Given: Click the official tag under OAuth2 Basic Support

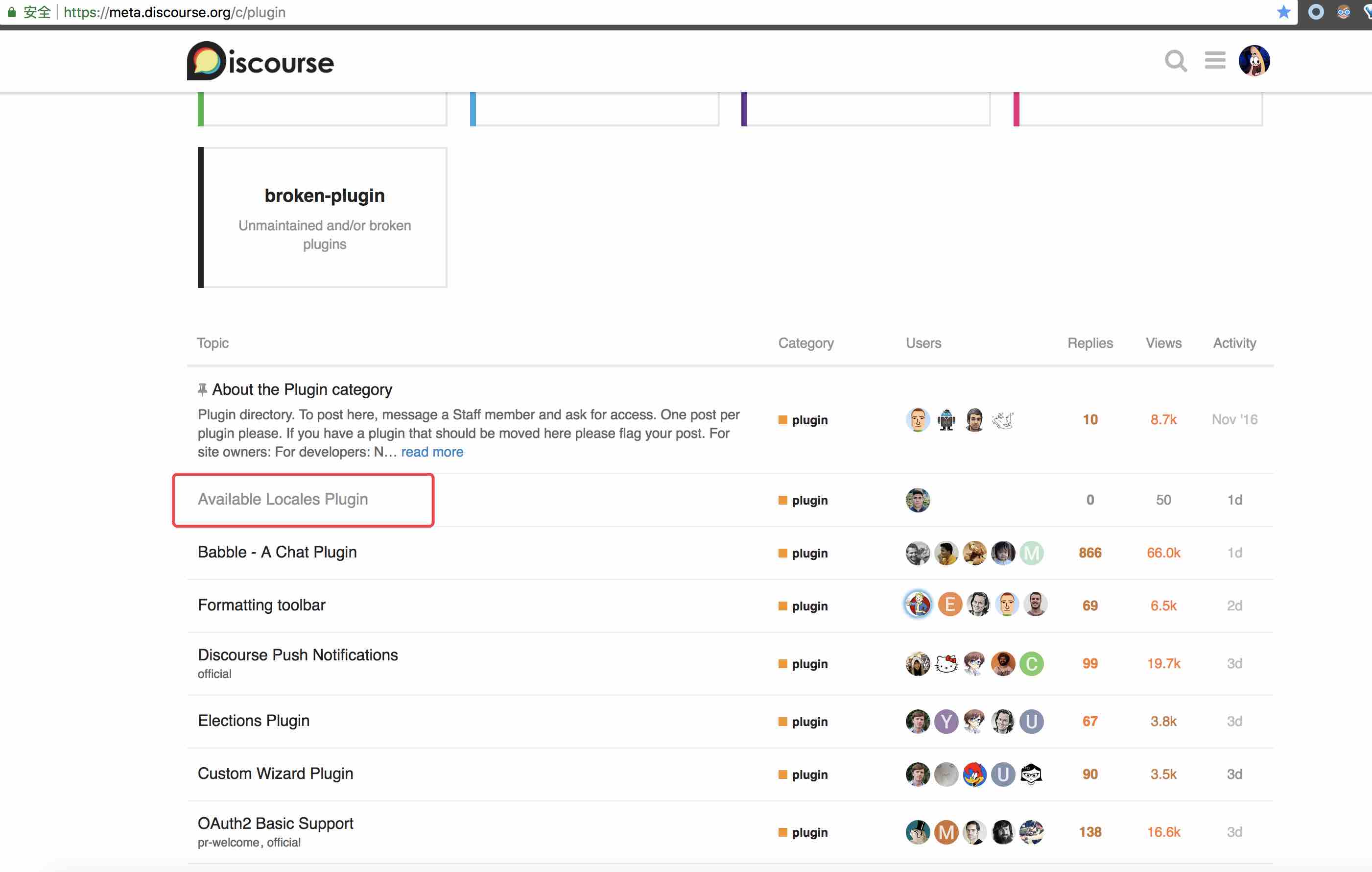Looking at the screenshot, I should pyautogui.click(x=284, y=842).
